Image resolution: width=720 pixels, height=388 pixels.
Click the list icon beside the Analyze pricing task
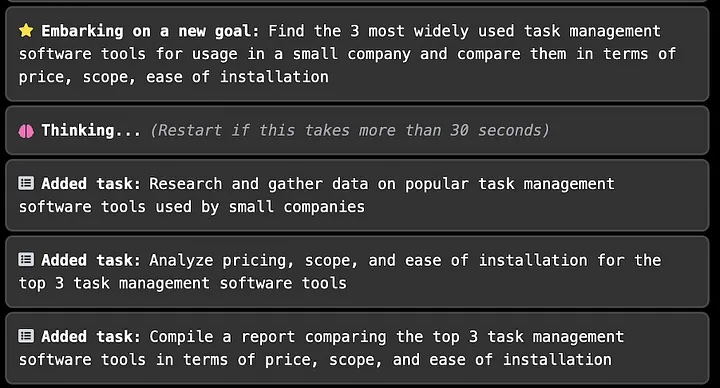[x=26, y=260]
